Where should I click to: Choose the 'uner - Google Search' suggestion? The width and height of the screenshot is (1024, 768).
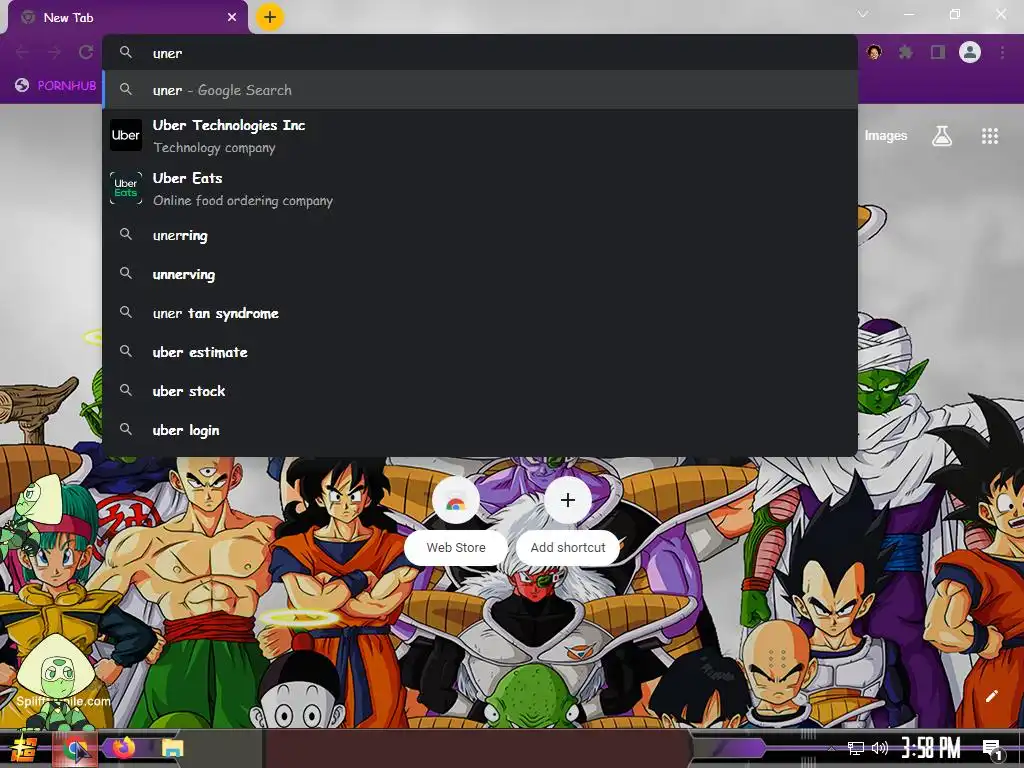coord(480,90)
